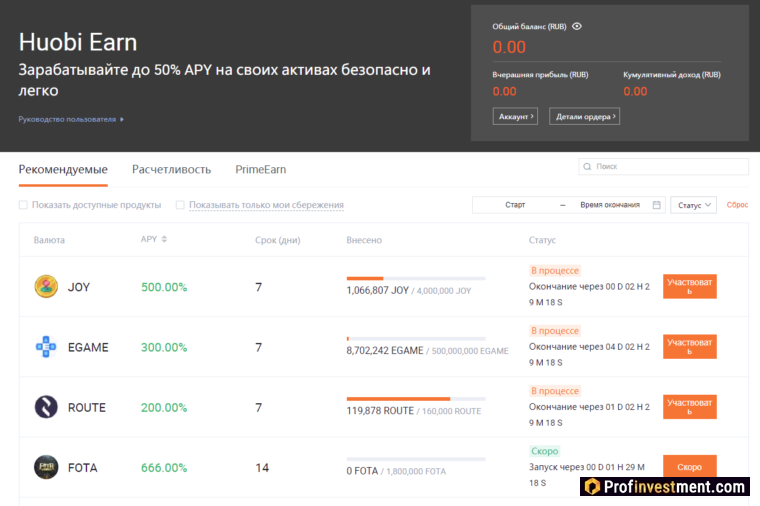Click the search magnifier icon

pos(587,167)
